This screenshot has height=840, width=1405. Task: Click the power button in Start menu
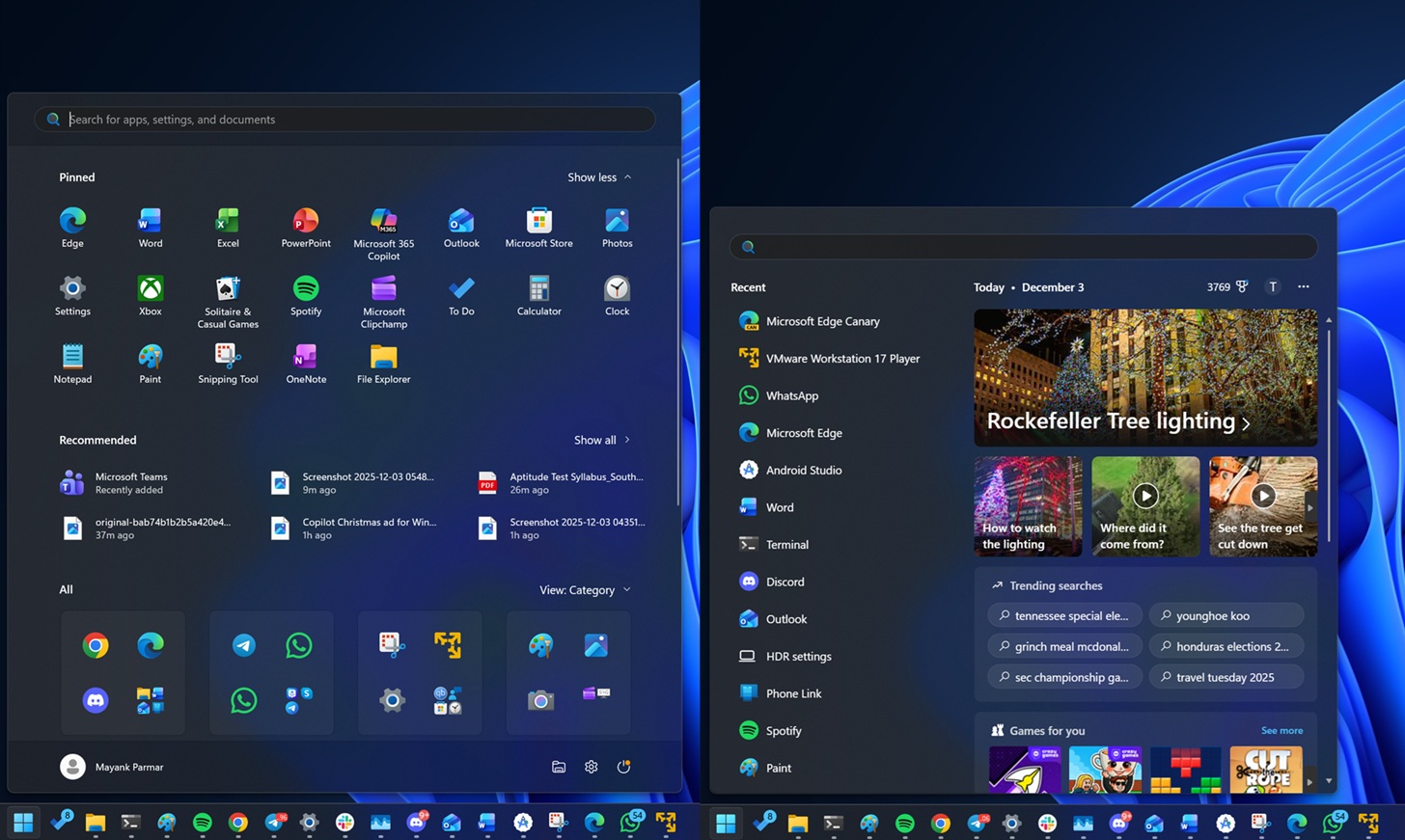tap(623, 767)
